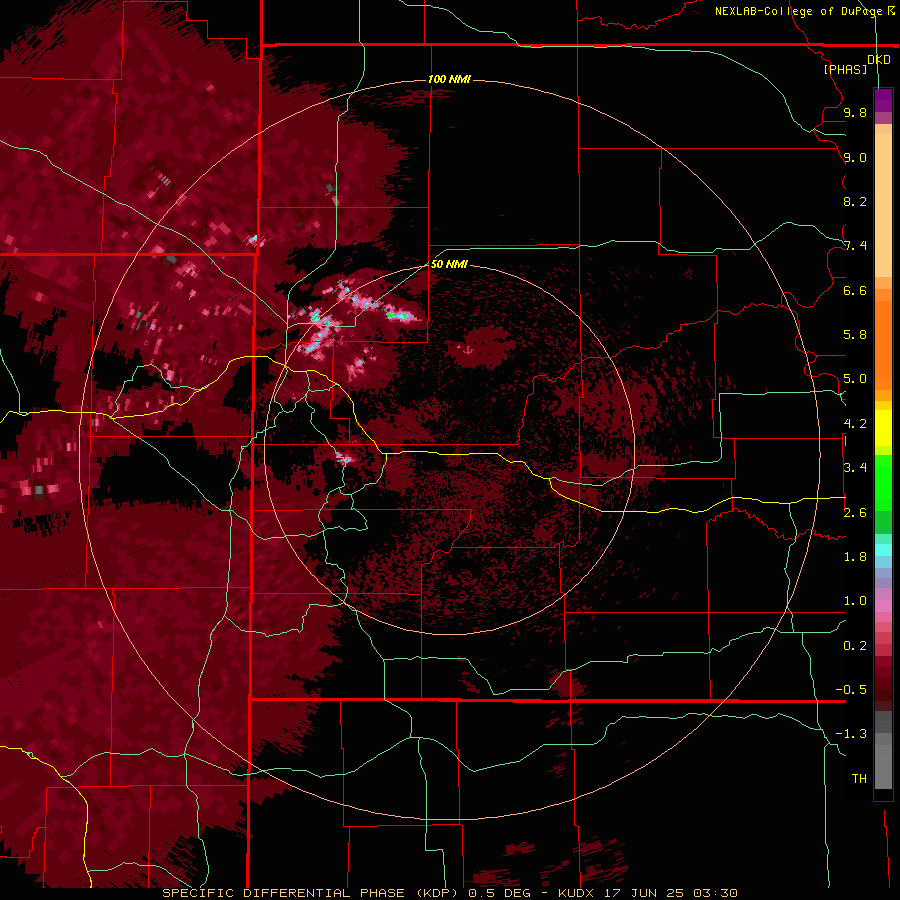
Task: Click the KUDX radar station identifier
Action: [577, 893]
